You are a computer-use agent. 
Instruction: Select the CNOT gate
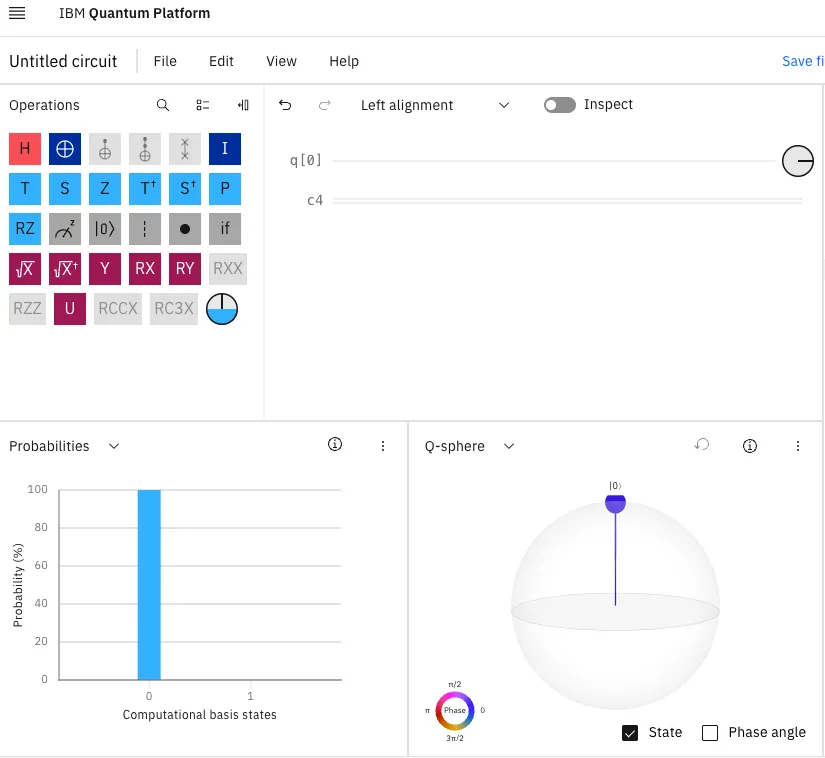point(64,148)
